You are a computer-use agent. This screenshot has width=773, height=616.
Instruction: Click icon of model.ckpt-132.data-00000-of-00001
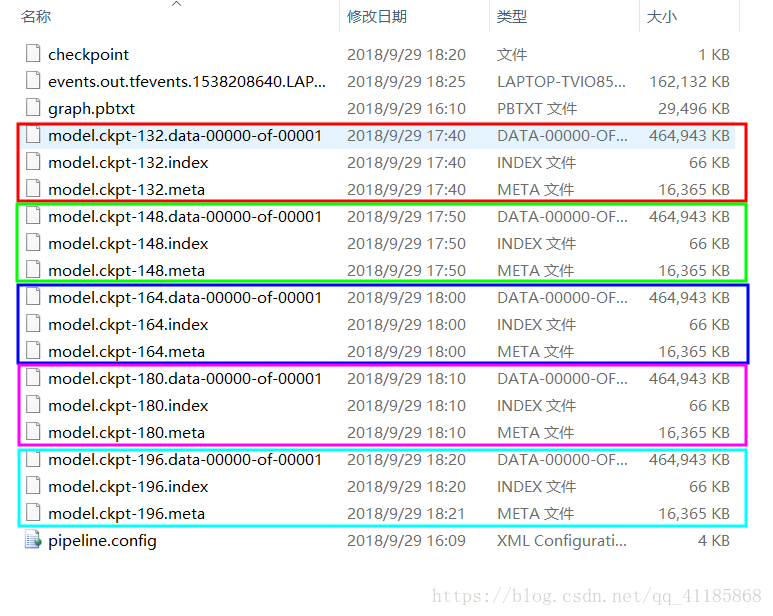33,135
